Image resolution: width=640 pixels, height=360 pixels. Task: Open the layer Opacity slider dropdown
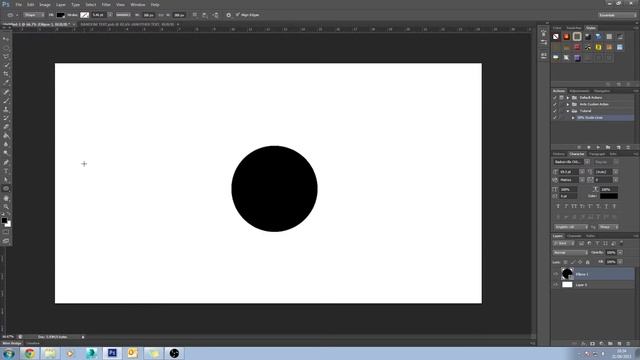620,253
